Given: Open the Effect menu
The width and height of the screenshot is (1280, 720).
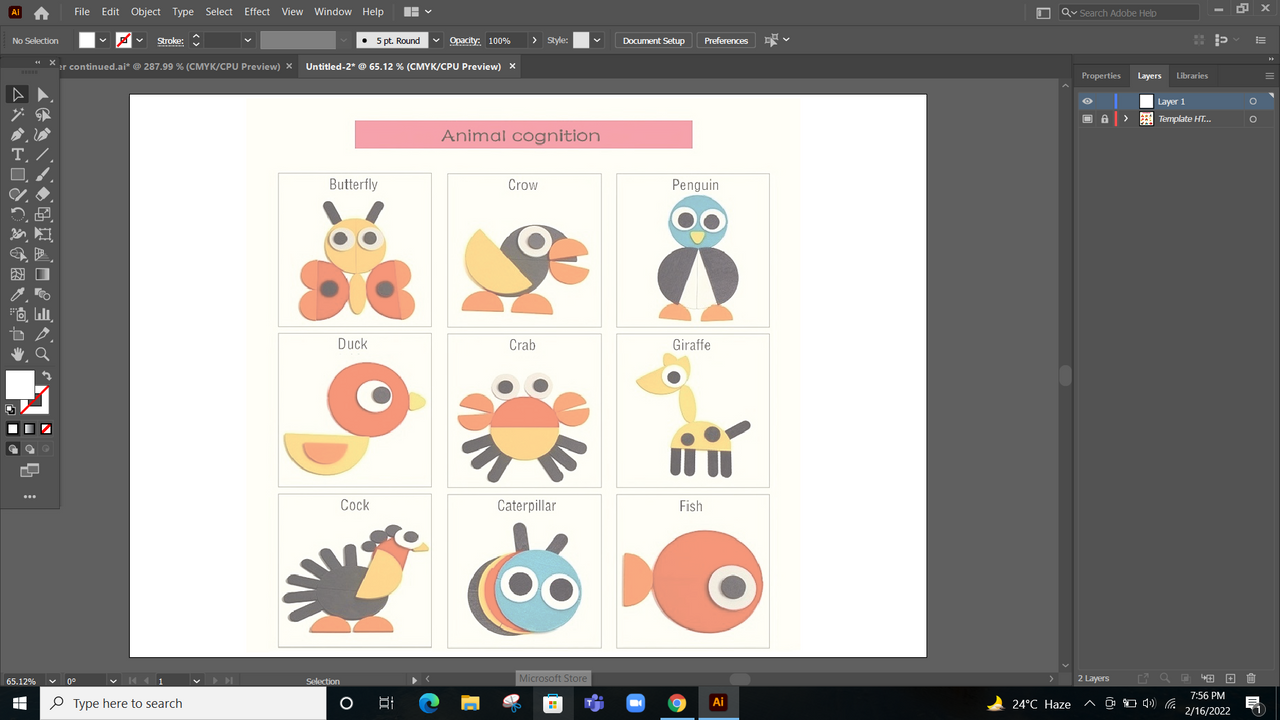Looking at the screenshot, I should tap(257, 12).
